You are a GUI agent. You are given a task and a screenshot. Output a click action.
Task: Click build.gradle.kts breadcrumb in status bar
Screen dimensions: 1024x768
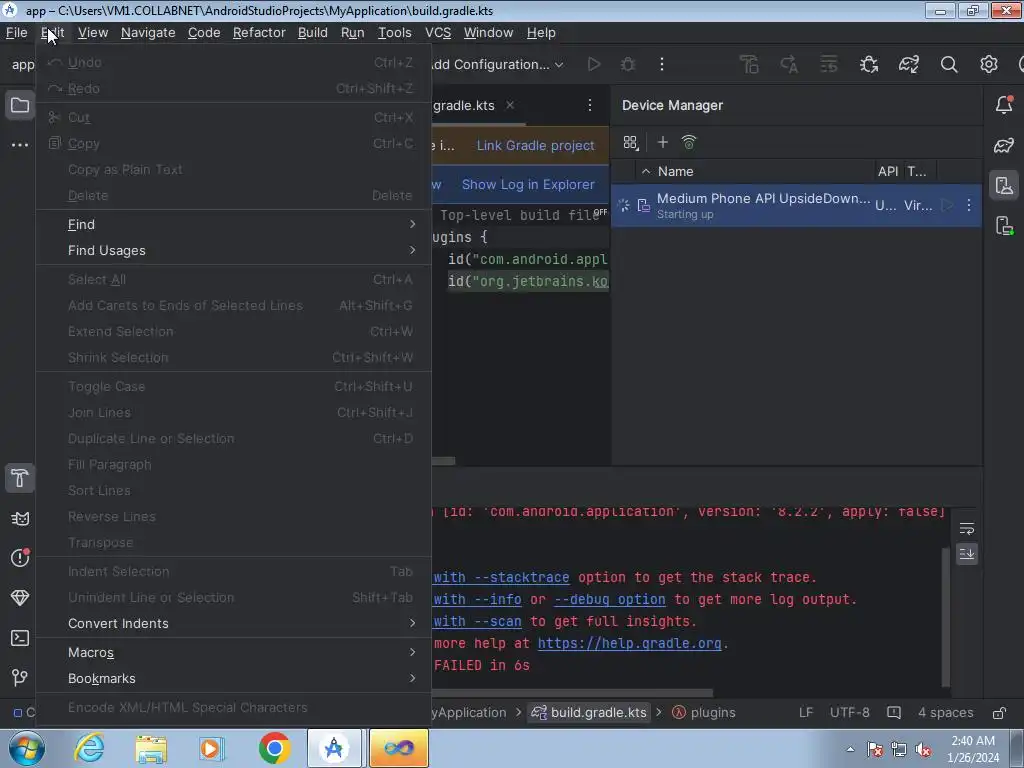tap(590, 712)
